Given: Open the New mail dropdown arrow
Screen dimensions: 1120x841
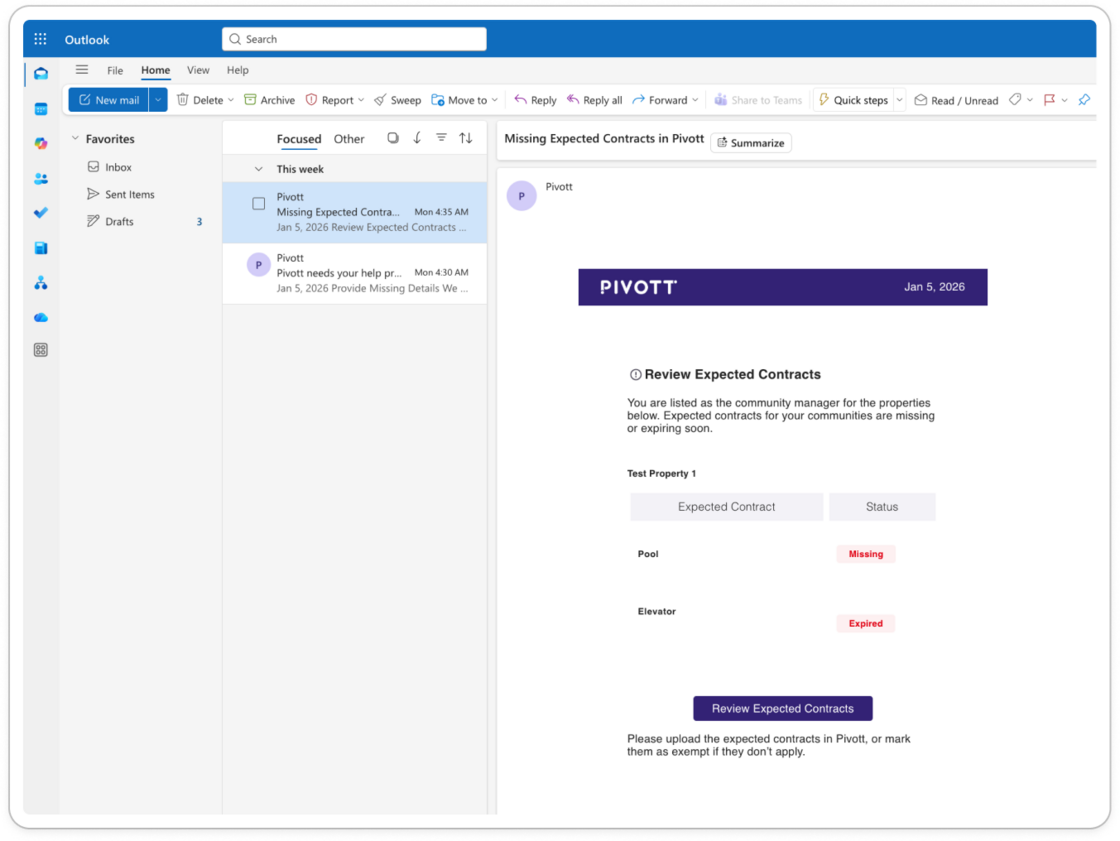Looking at the screenshot, I should point(158,100).
